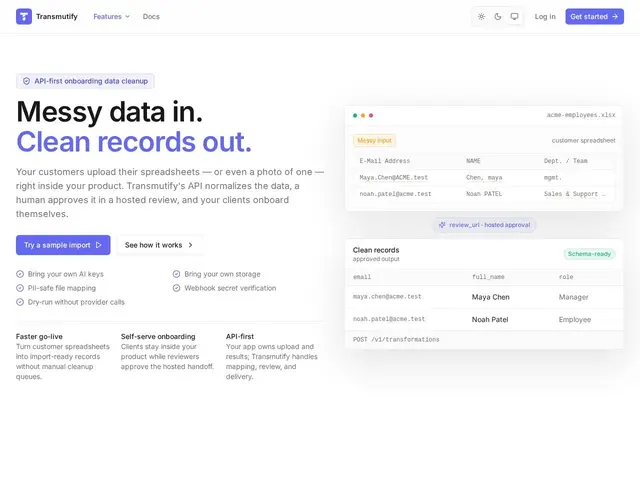
Task: Click the acme-employees.xlsx filename
Action: 581,115
